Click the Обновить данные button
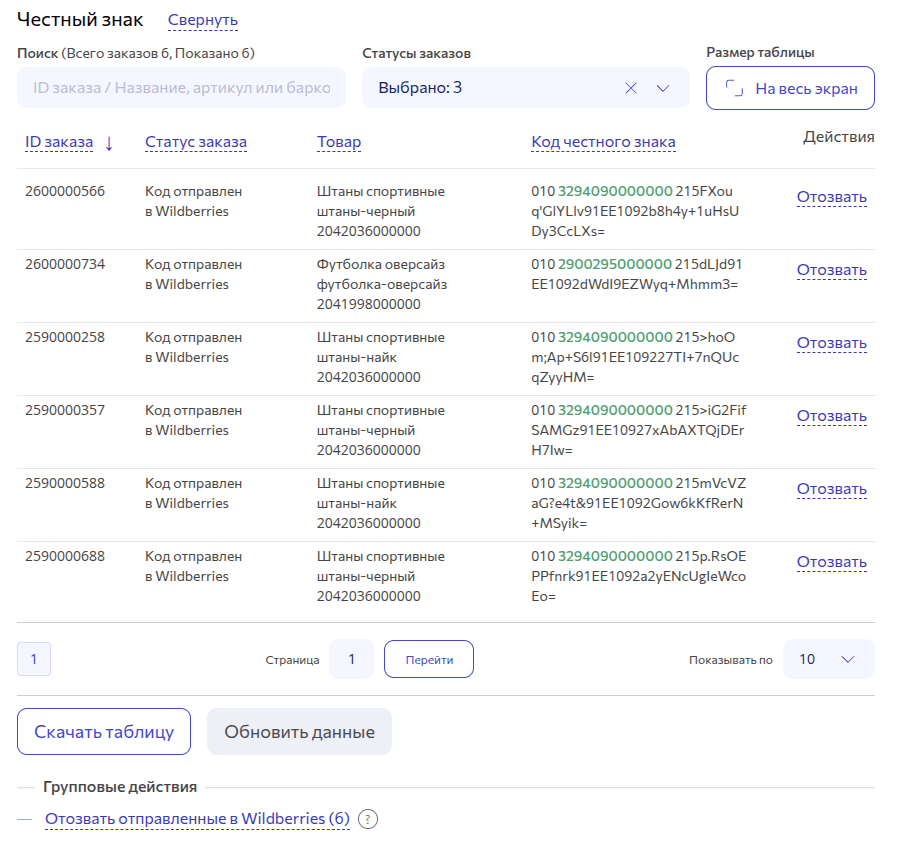The height and width of the screenshot is (844, 902). (299, 731)
